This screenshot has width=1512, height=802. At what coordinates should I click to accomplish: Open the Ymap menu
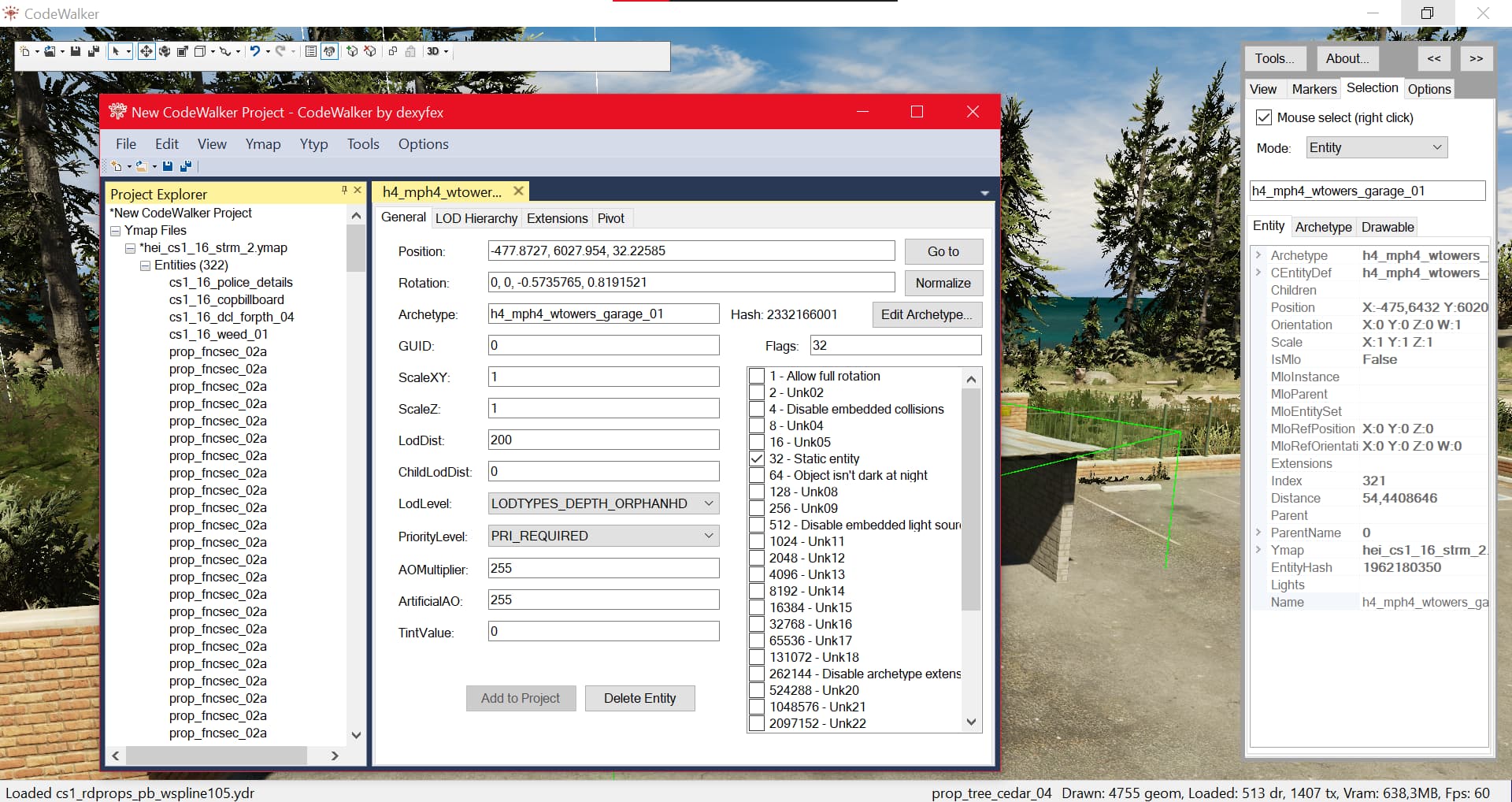coord(262,144)
